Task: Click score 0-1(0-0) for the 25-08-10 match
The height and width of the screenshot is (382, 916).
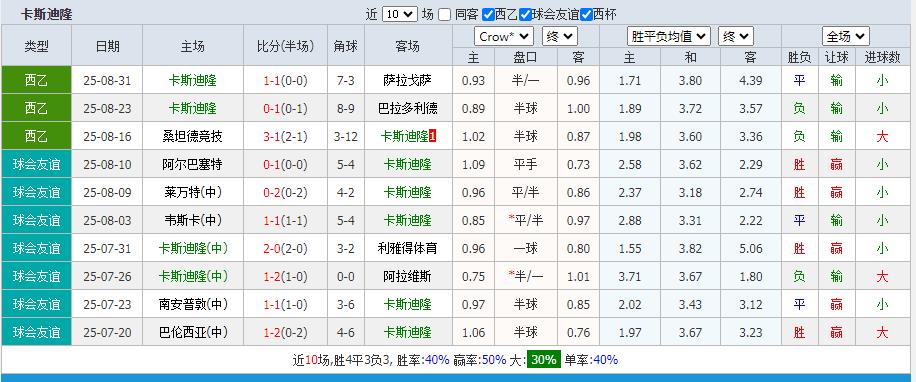Action: 285,164
